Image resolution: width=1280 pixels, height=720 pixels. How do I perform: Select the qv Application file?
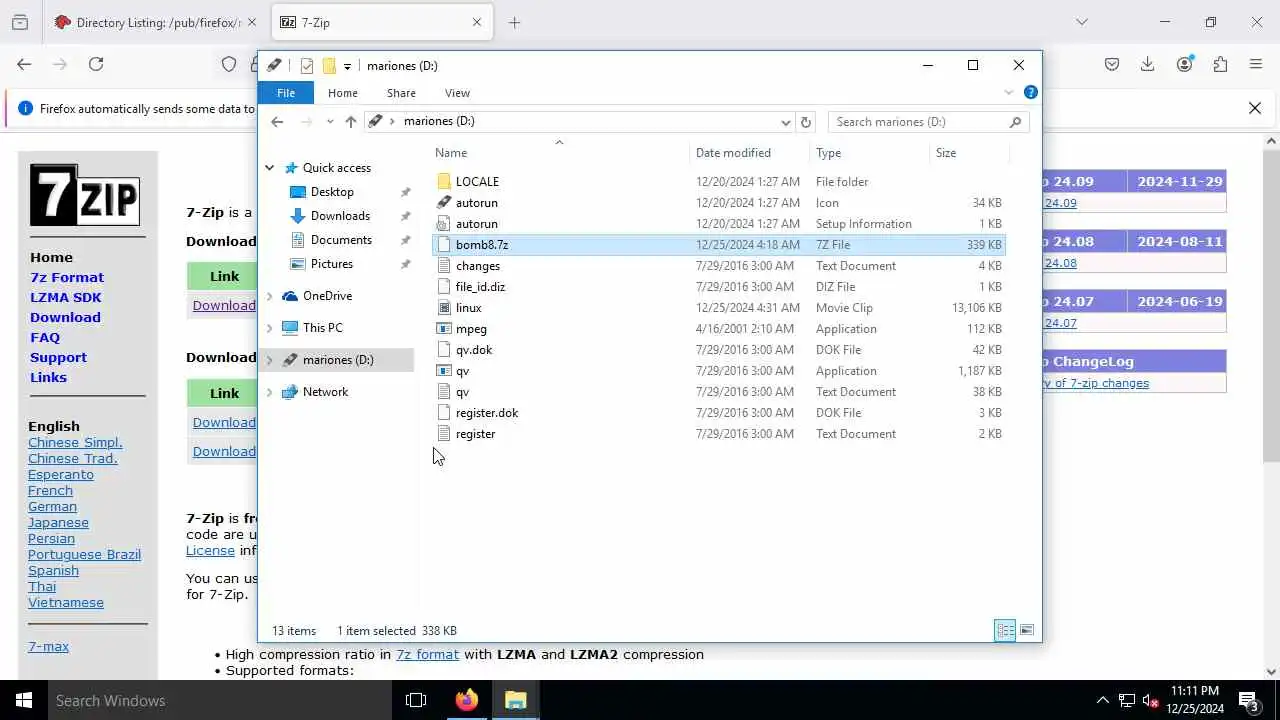[x=718, y=370]
